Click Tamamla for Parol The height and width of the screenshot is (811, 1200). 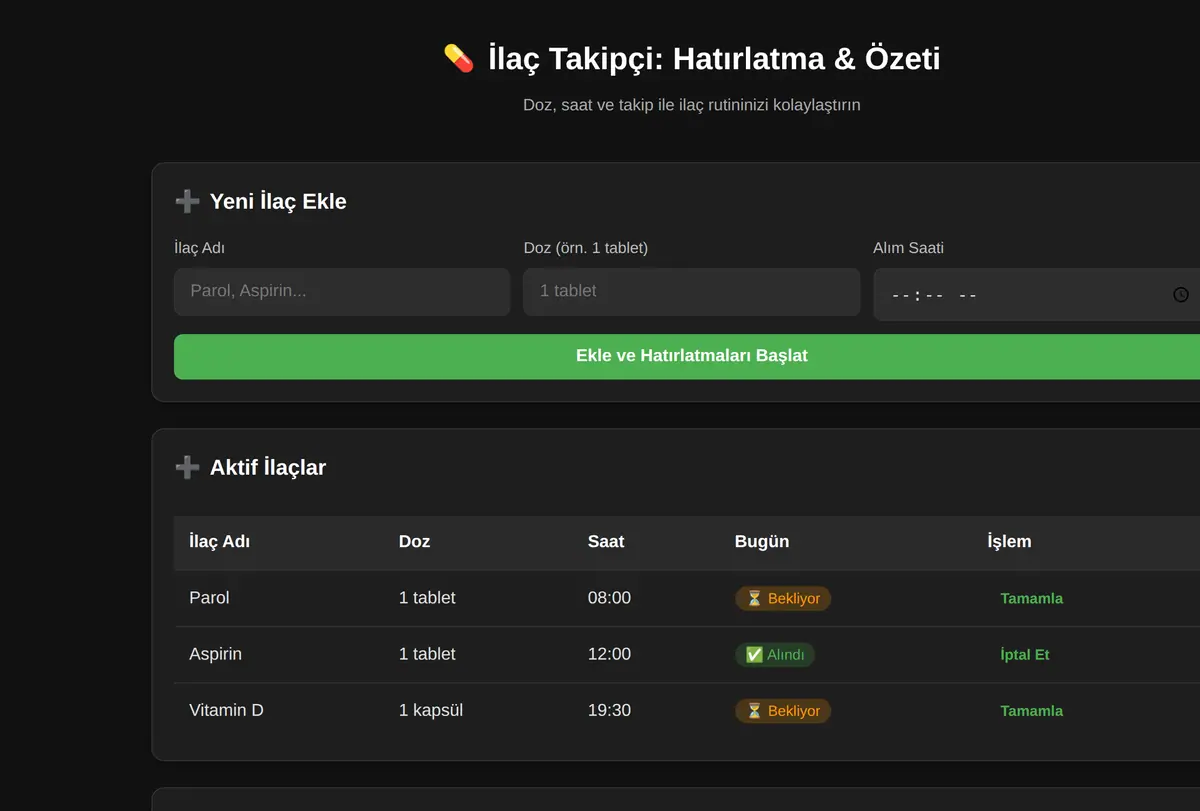pos(1031,598)
